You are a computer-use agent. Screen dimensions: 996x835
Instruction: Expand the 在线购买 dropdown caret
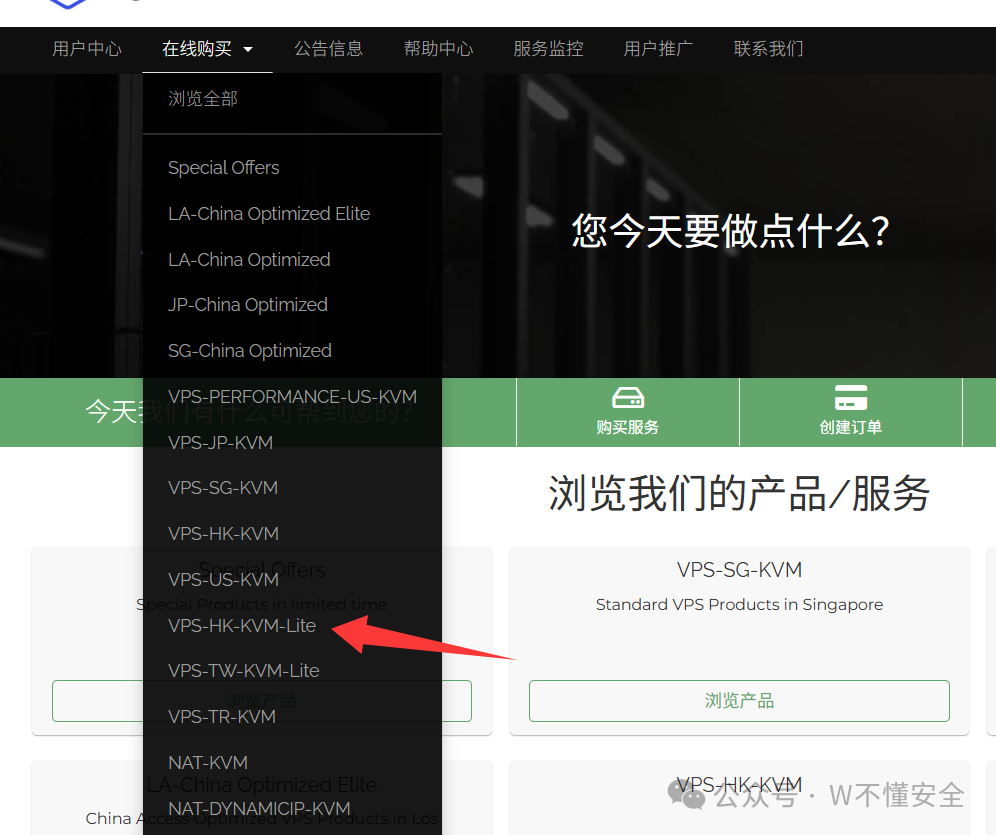[x=248, y=49]
